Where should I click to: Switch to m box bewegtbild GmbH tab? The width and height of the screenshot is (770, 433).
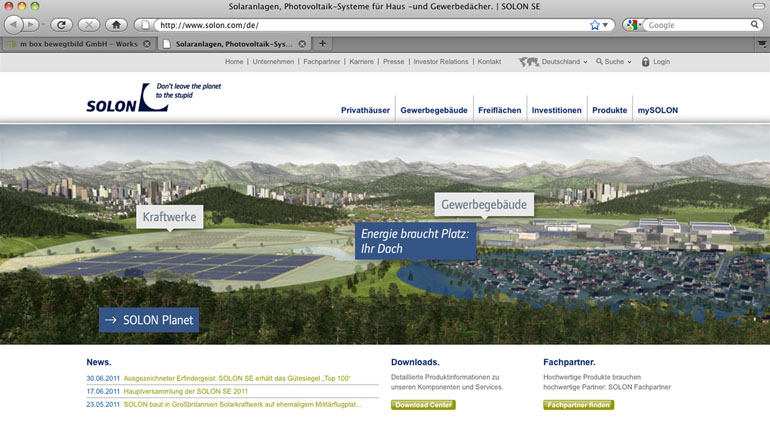79,44
